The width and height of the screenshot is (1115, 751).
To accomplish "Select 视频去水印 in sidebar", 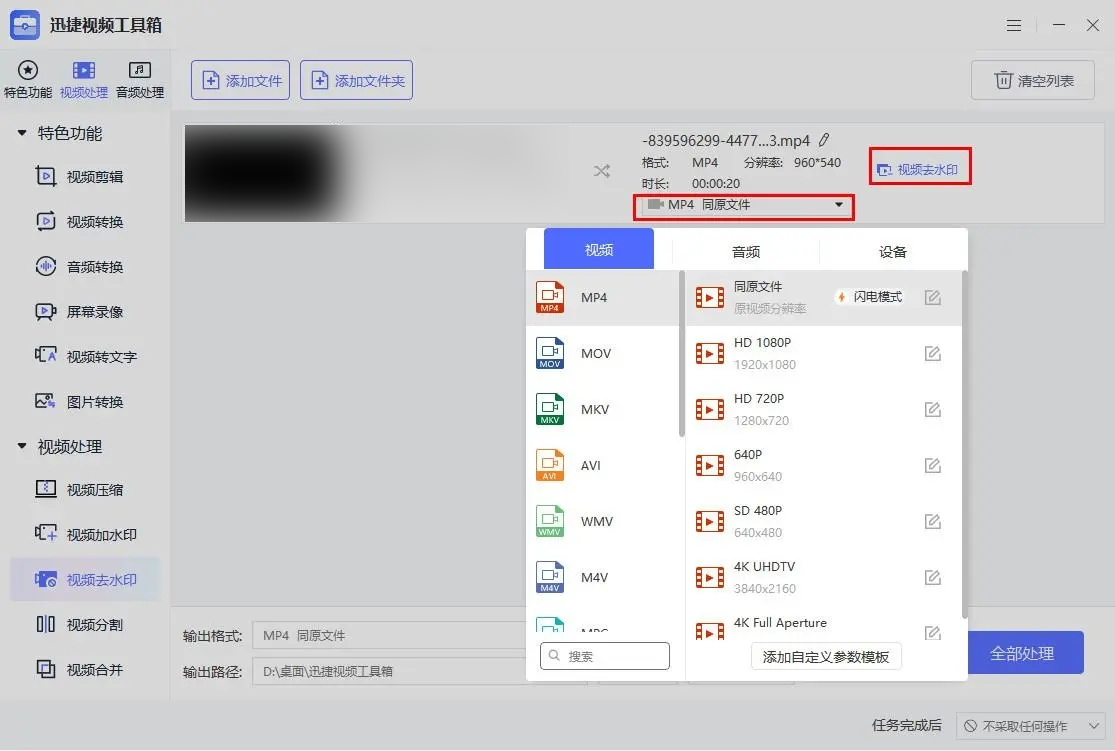I will point(85,580).
